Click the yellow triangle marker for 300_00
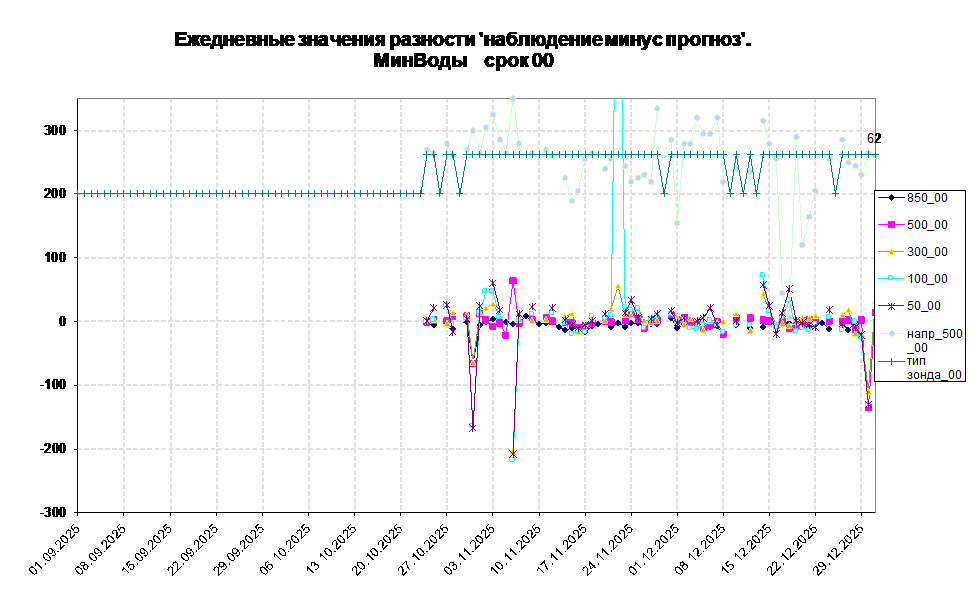 point(890,252)
